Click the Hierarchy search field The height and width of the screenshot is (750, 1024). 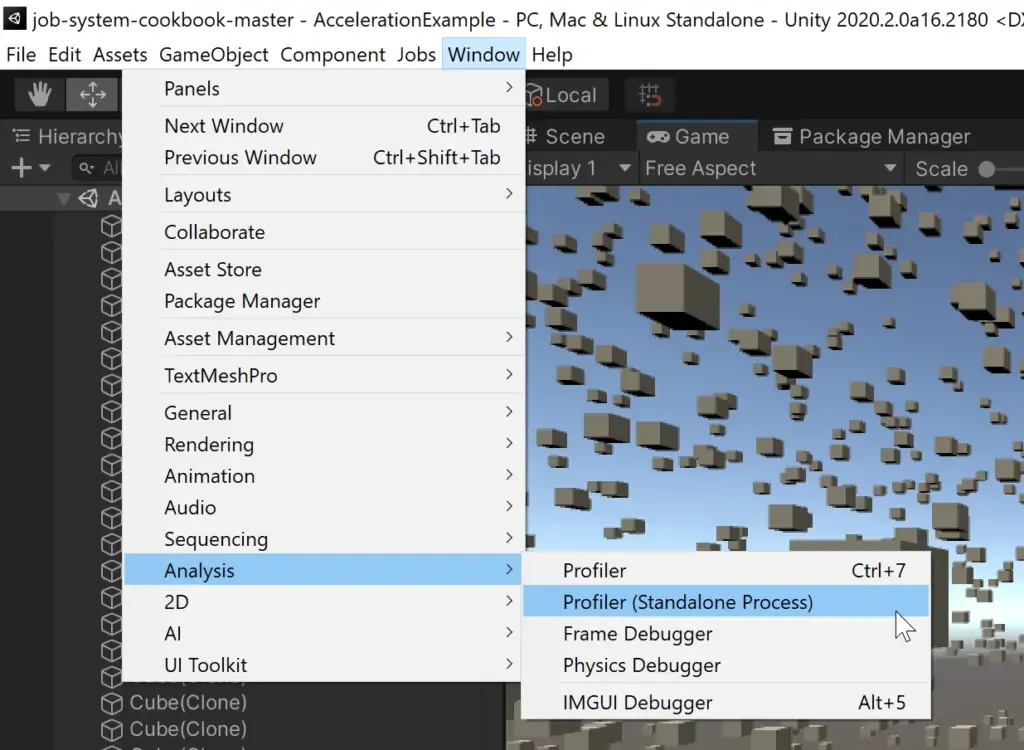click(115, 167)
